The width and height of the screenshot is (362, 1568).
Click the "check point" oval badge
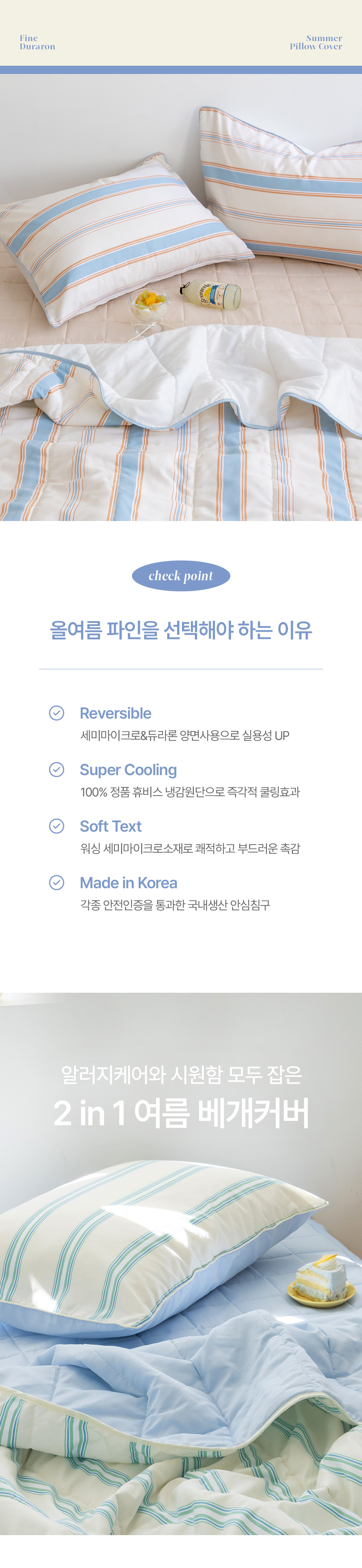[x=181, y=576]
